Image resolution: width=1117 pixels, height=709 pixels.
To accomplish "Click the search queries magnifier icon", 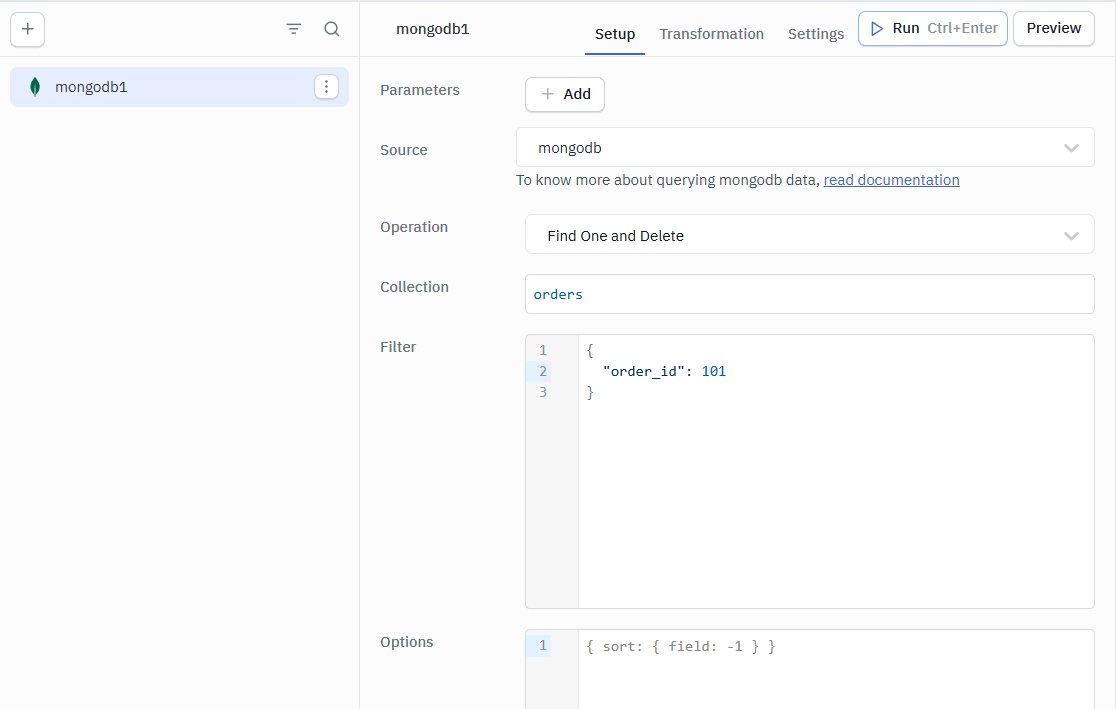I will click(x=332, y=29).
